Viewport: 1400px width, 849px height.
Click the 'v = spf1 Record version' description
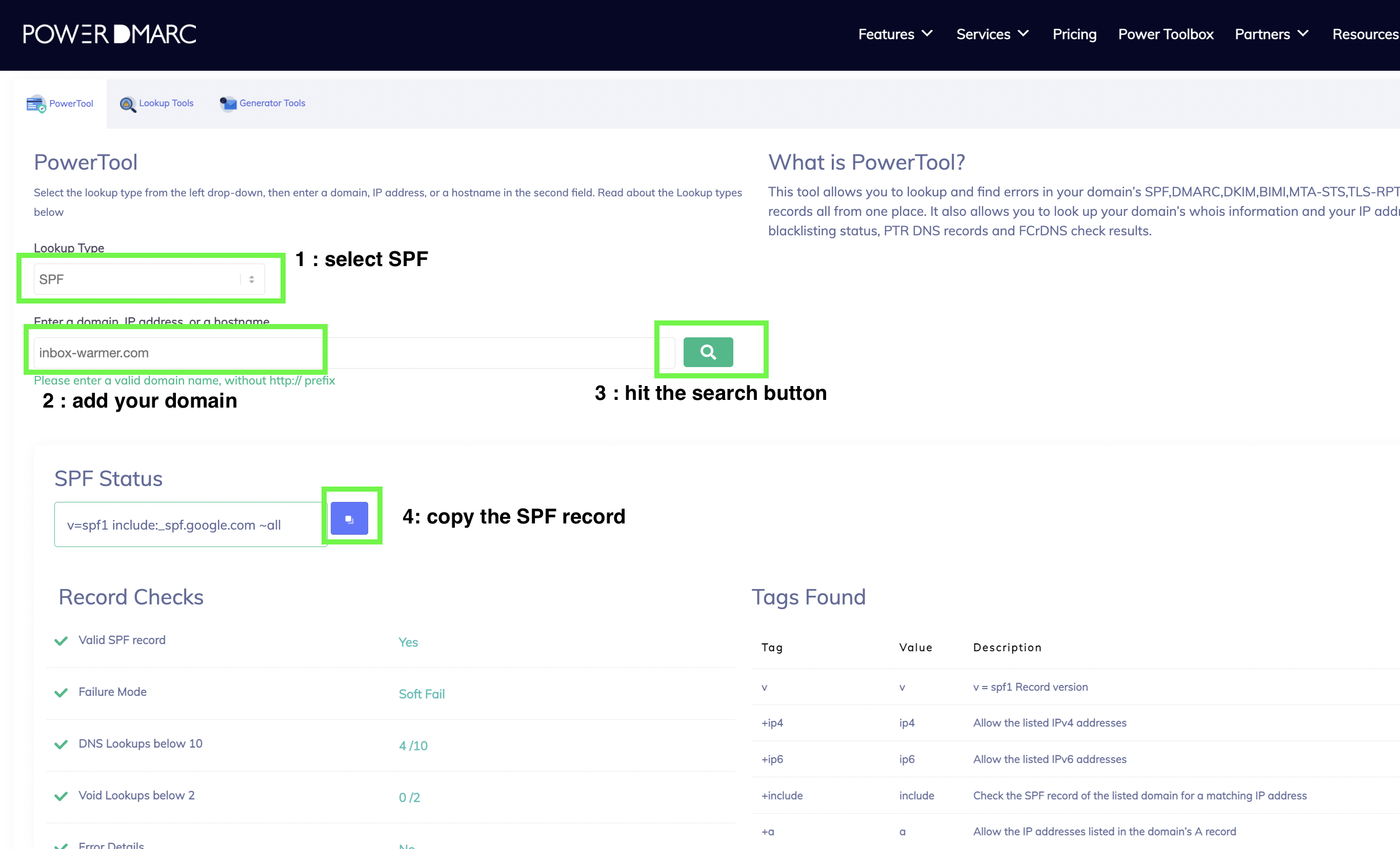coord(1030,687)
